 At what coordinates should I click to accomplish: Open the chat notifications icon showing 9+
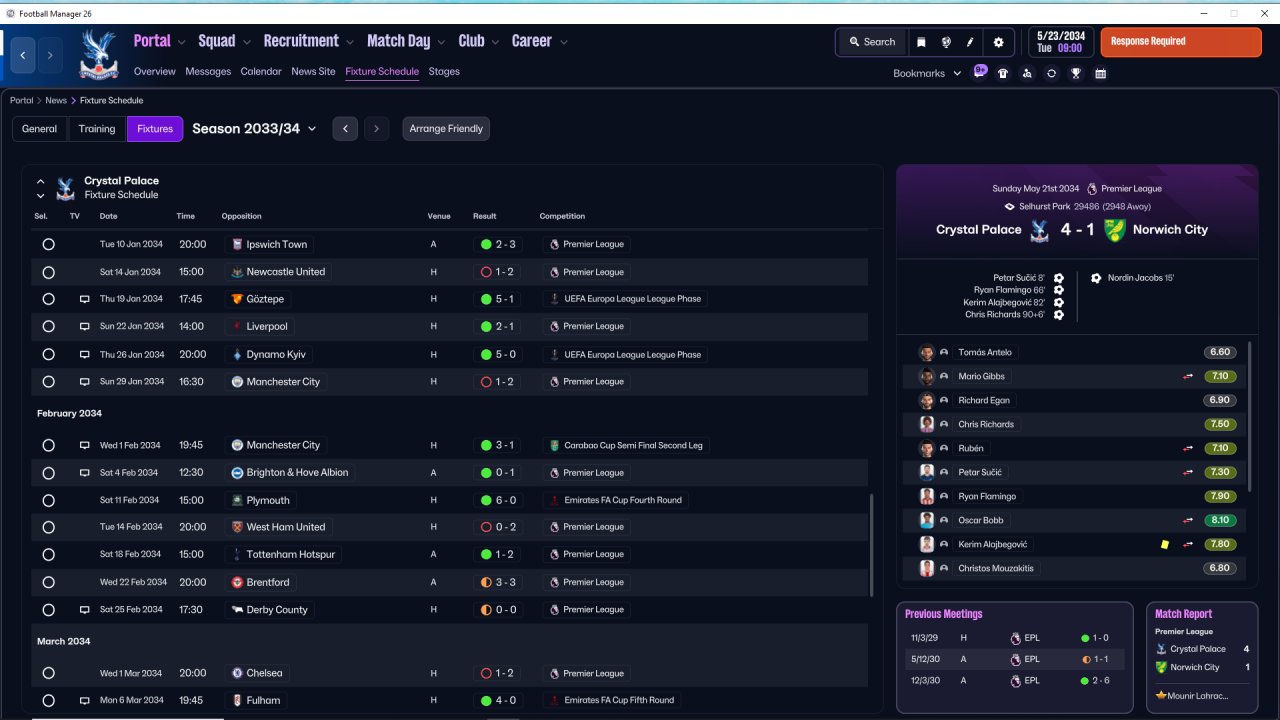coord(980,72)
